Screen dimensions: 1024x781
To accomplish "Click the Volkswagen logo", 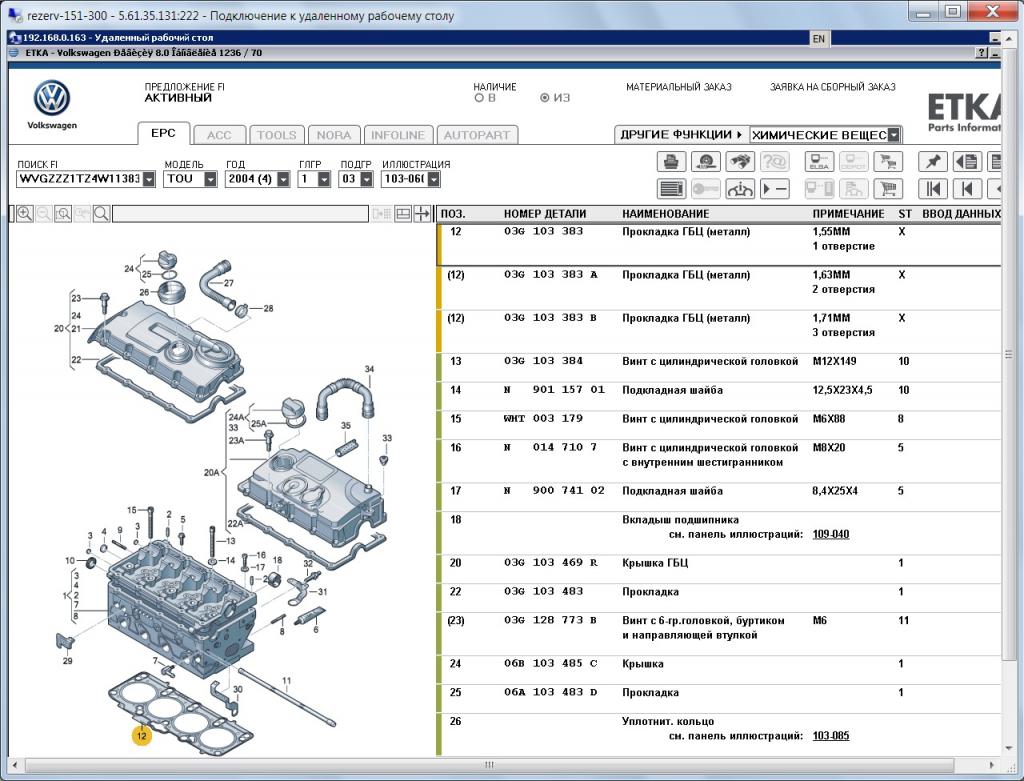I will (x=52, y=99).
